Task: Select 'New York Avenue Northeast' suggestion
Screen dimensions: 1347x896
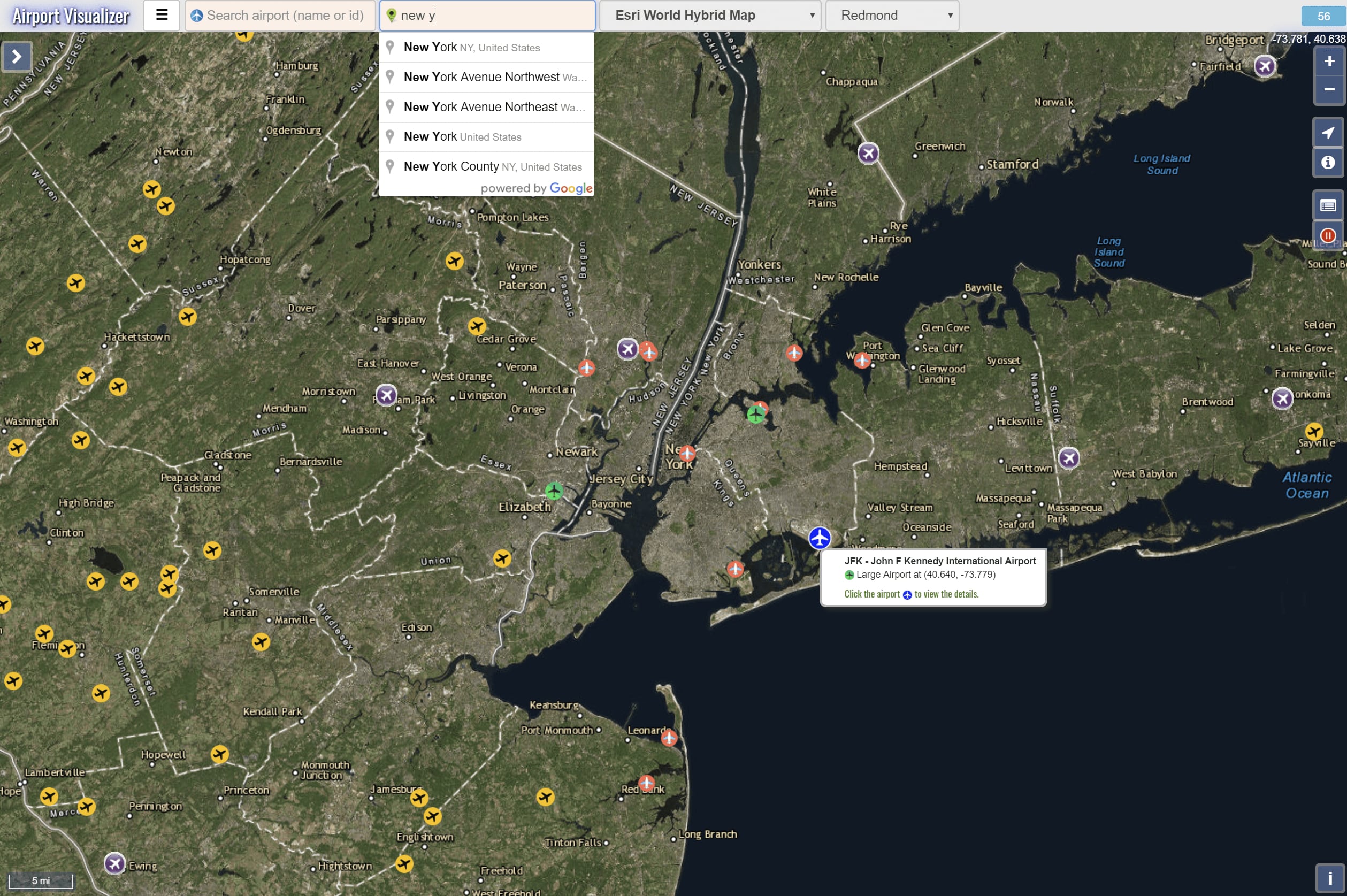Action: coord(486,107)
